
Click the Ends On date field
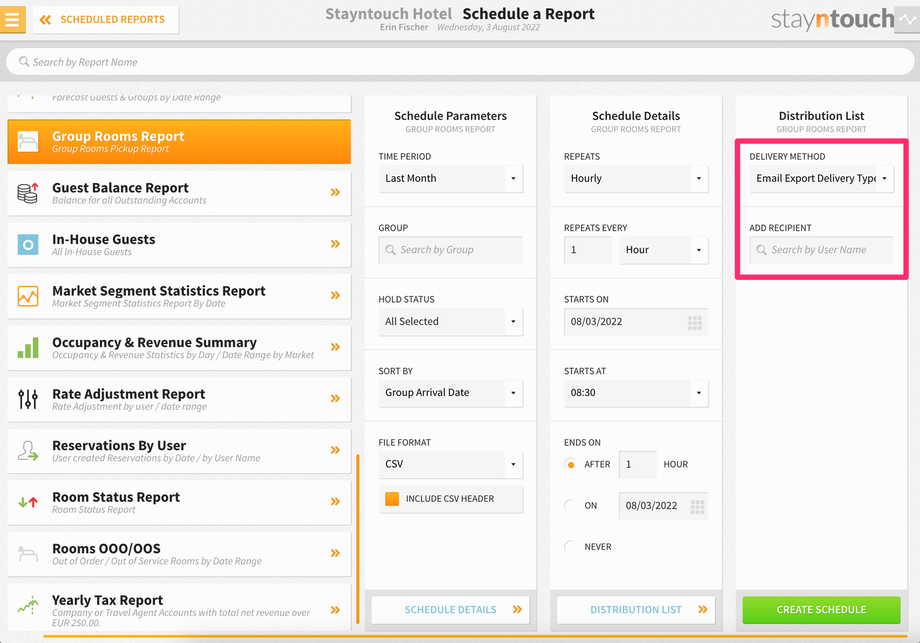pyautogui.click(x=663, y=506)
